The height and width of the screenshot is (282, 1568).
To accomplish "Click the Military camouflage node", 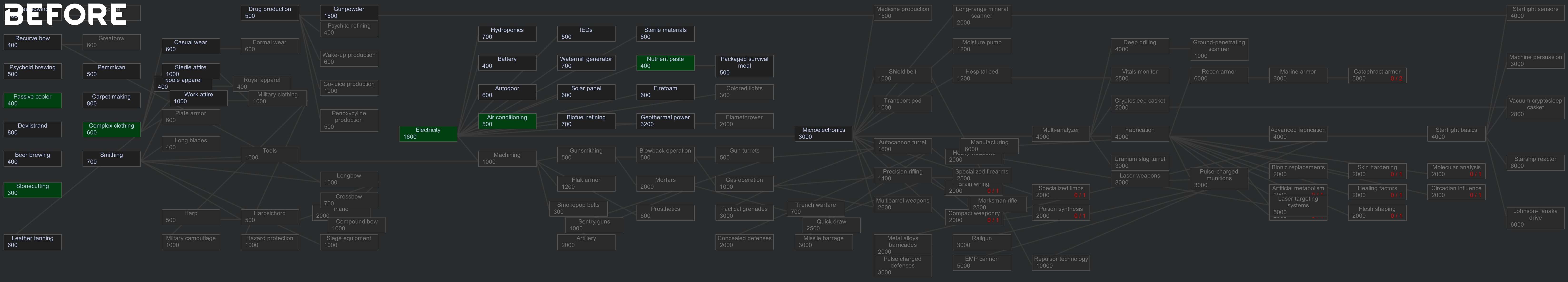I will point(191,242).
